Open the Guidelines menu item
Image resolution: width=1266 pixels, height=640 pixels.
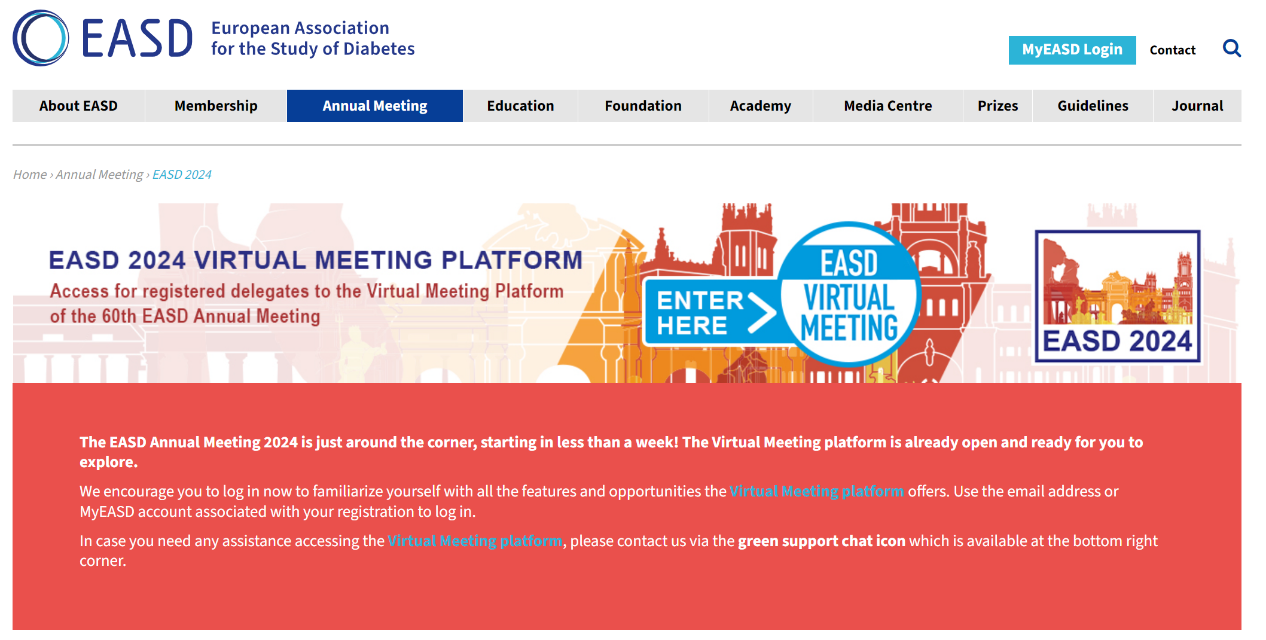pos(1092,106)
